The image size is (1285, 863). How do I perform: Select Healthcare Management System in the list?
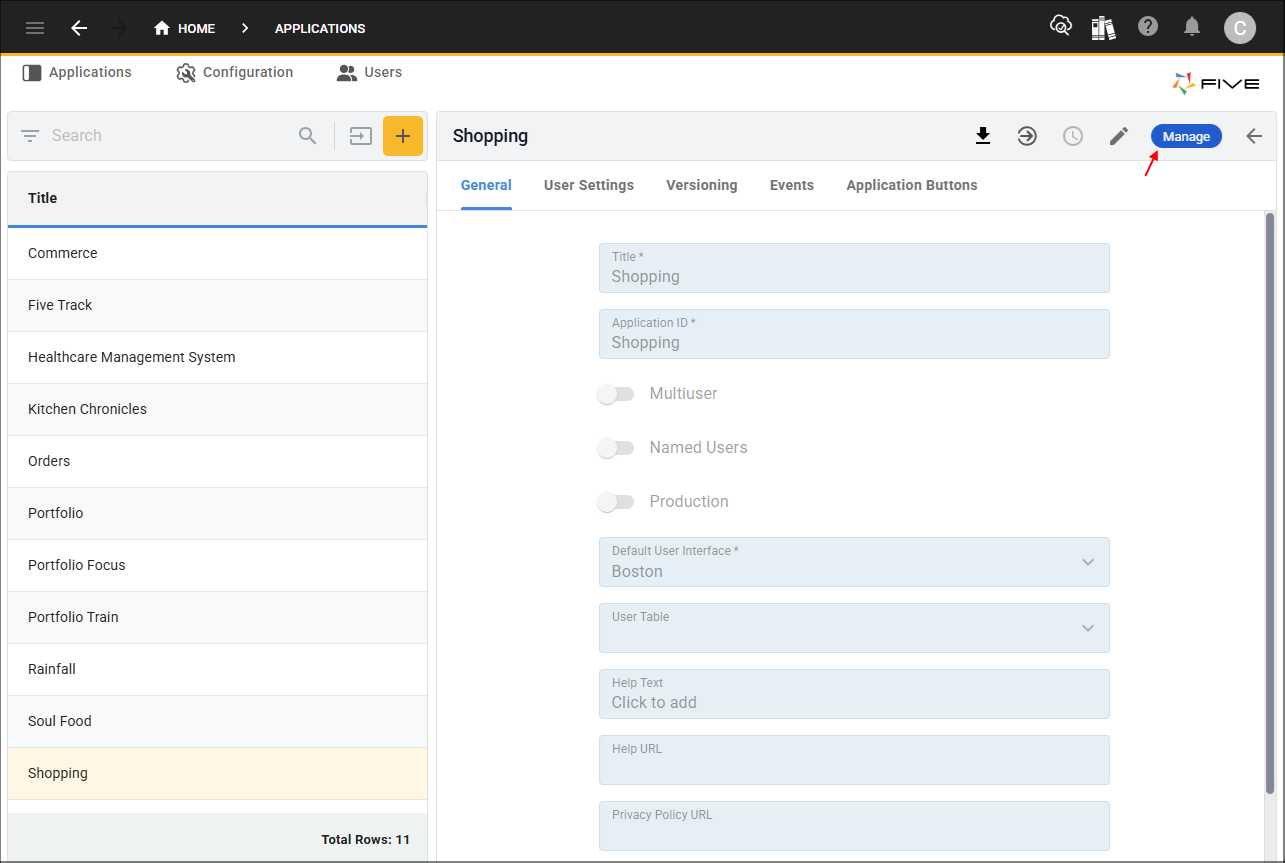tap(132, 357)
